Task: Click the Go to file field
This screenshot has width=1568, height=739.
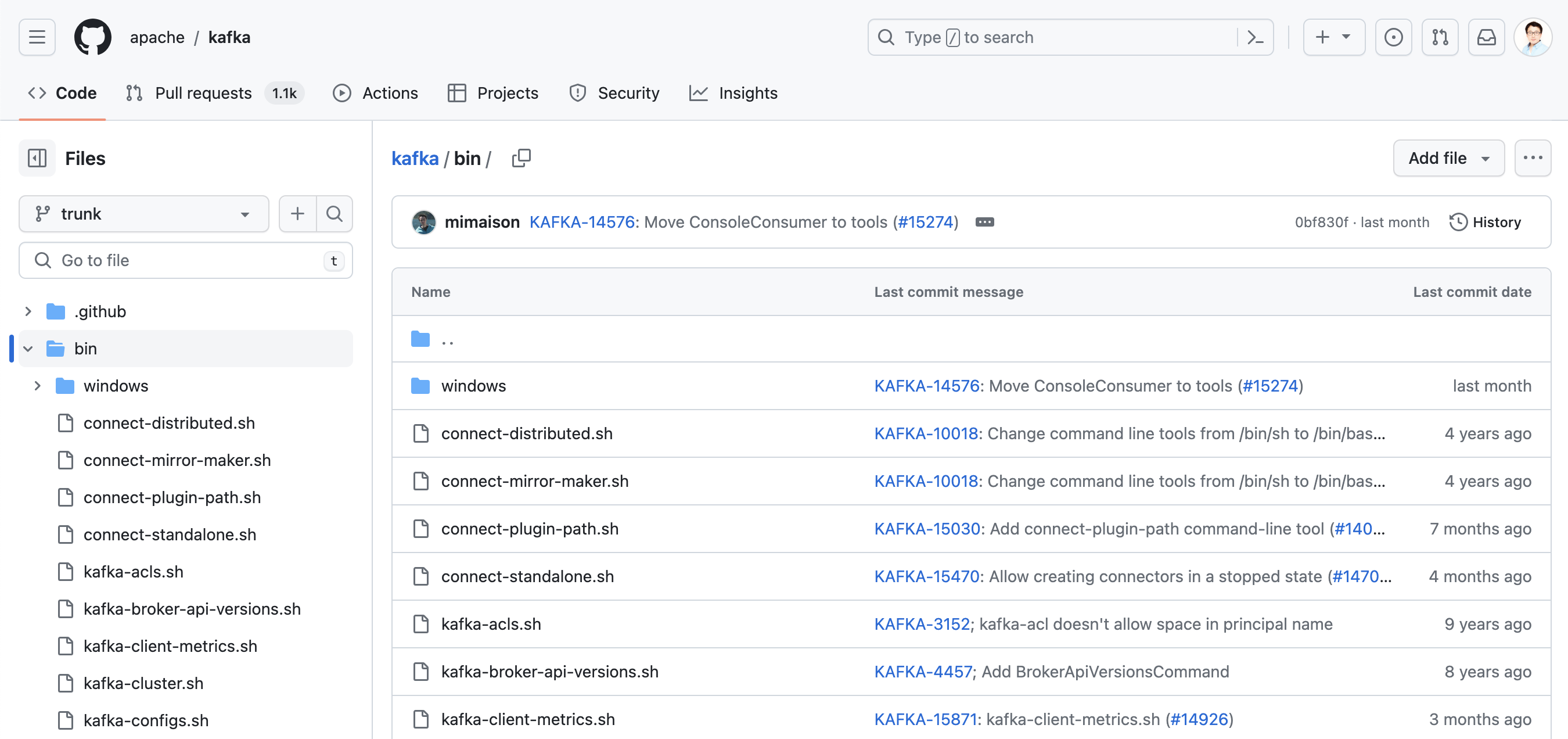Action: (x=186, y=260)
